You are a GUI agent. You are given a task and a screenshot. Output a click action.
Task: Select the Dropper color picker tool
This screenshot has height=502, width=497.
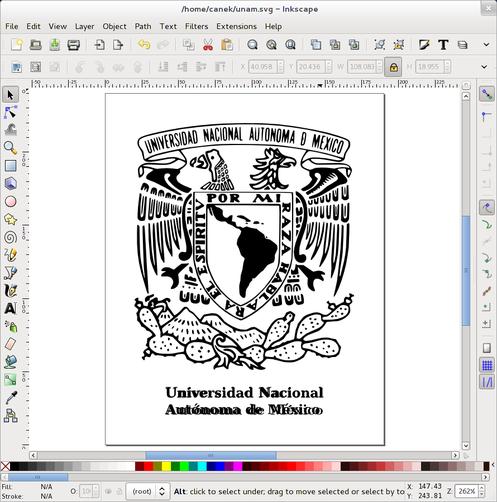point(10,398)
